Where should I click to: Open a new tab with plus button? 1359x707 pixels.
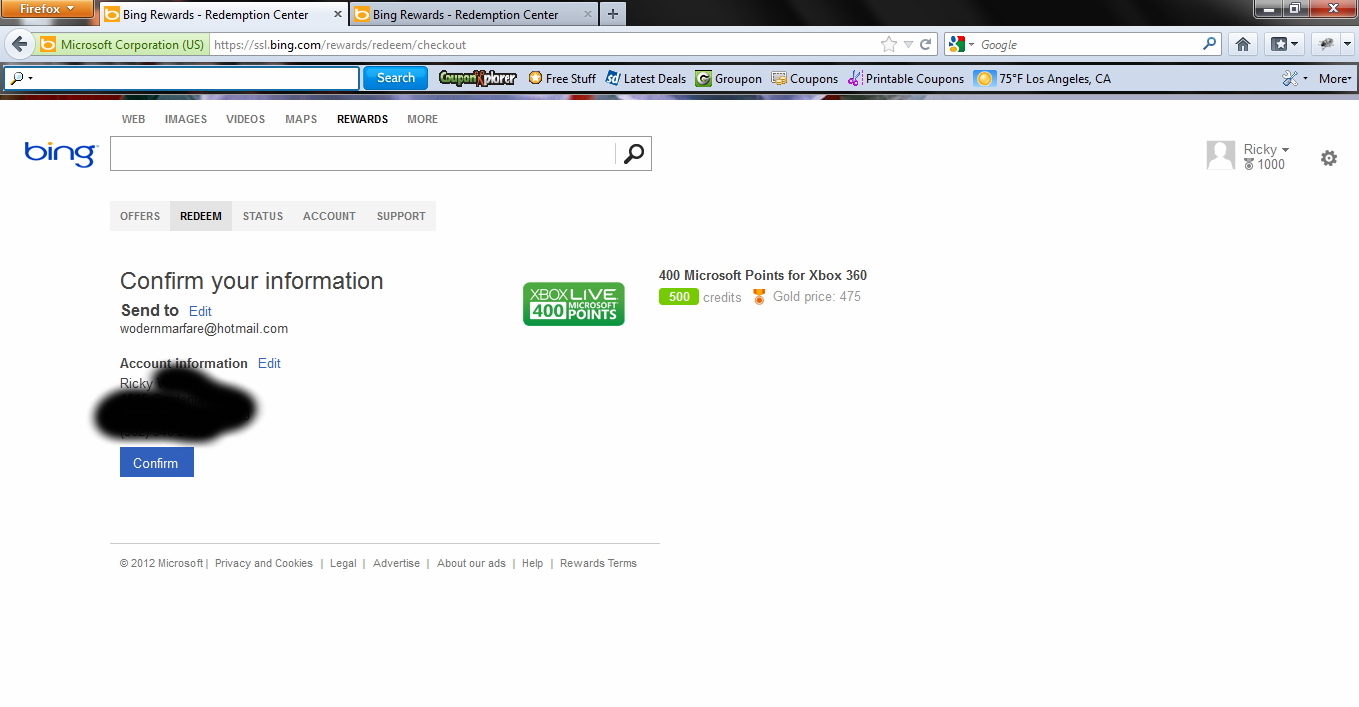tap(613, 14)
